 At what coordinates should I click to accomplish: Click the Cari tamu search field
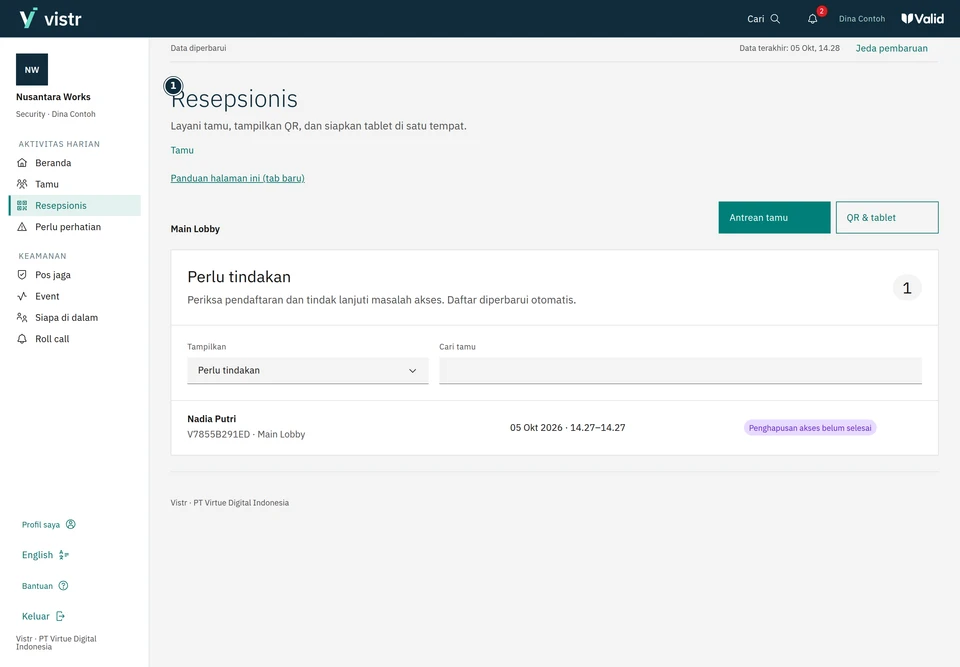pyautogui.click(x=680, y=371)
